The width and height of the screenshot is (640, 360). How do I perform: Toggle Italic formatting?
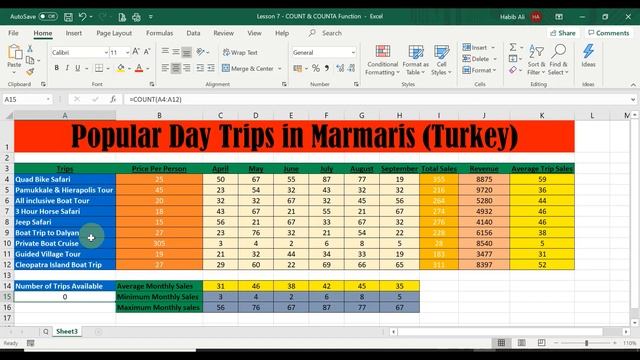tap(67, 68)
